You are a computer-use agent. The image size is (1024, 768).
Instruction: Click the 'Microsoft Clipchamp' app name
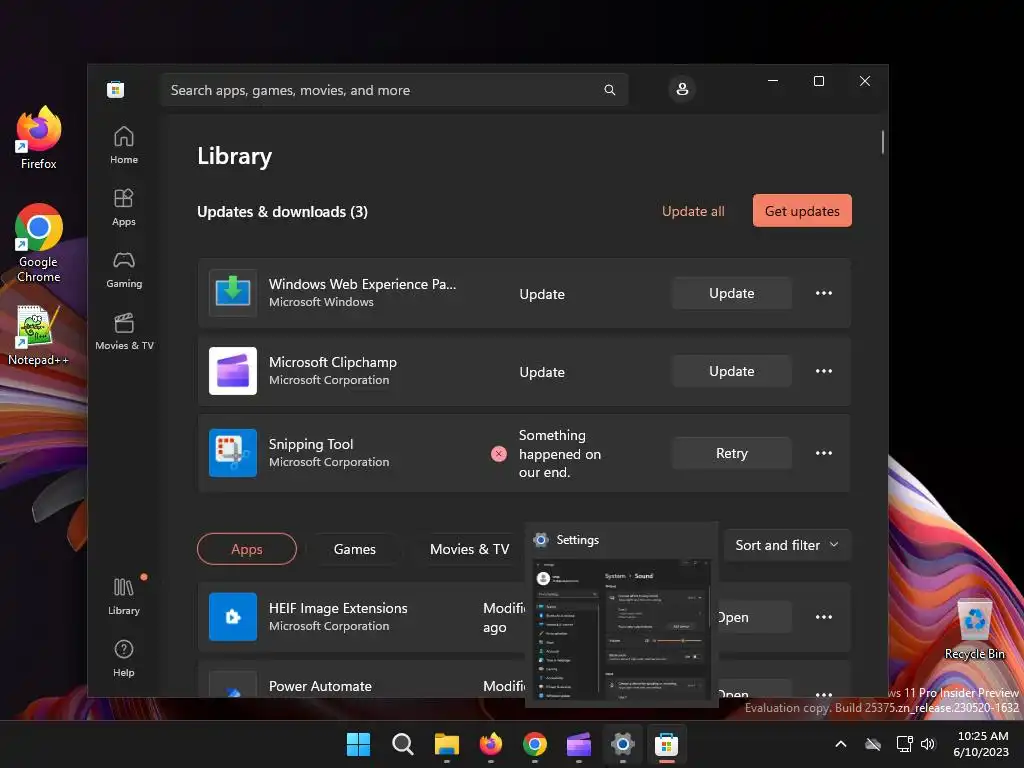click(332, 362)
